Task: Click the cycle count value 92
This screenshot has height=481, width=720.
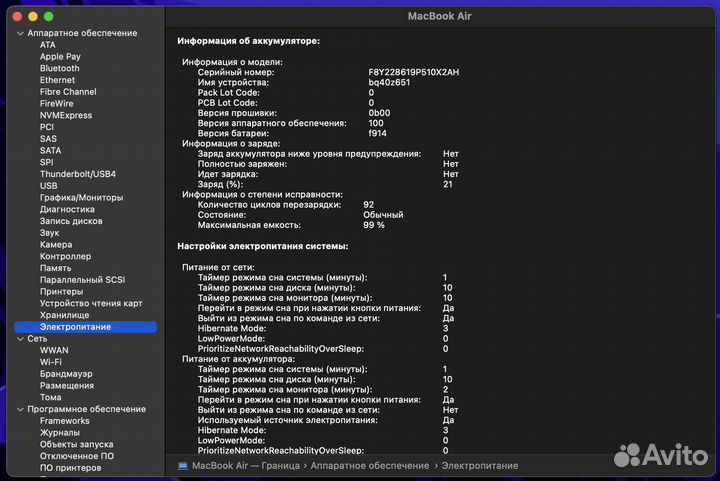Action: [x=369, y=205]
